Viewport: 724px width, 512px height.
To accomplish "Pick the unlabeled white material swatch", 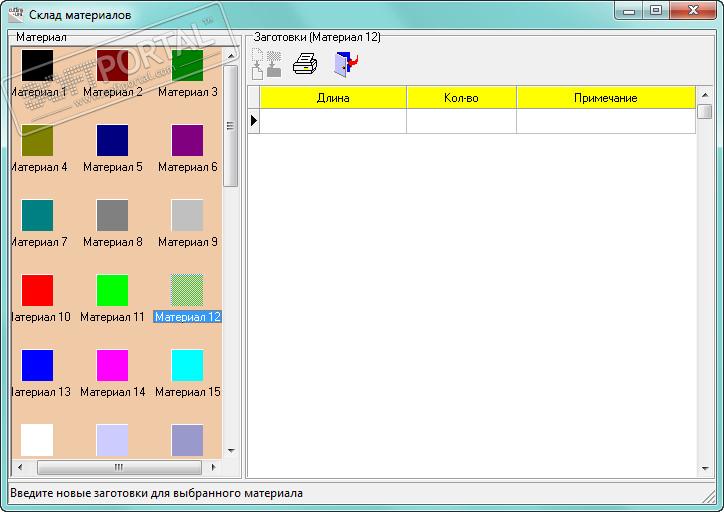I will coord(37,440).
